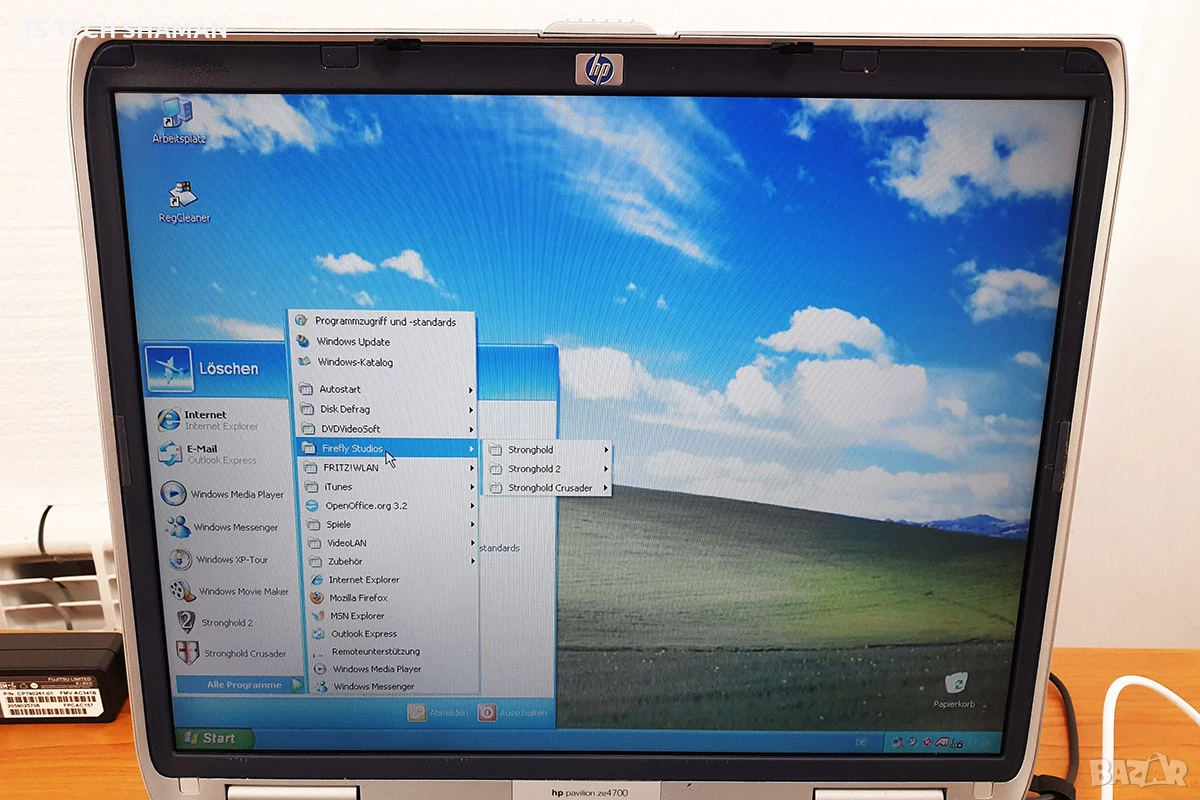
Task: Open Stronghold in Firefly Studios submenu
Action: pos(548,450)
